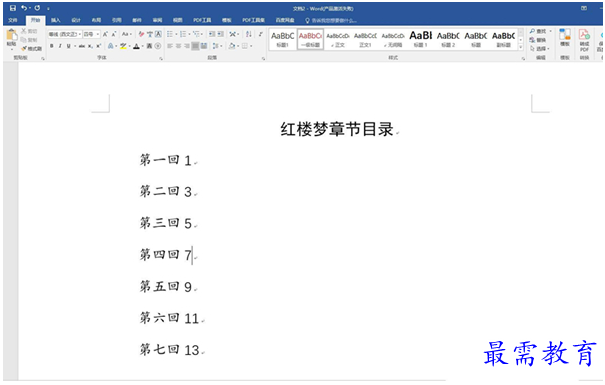This screenshot has height=385, width=605.
Task: Toggle italic formatting
Action: tap(60, 46)
